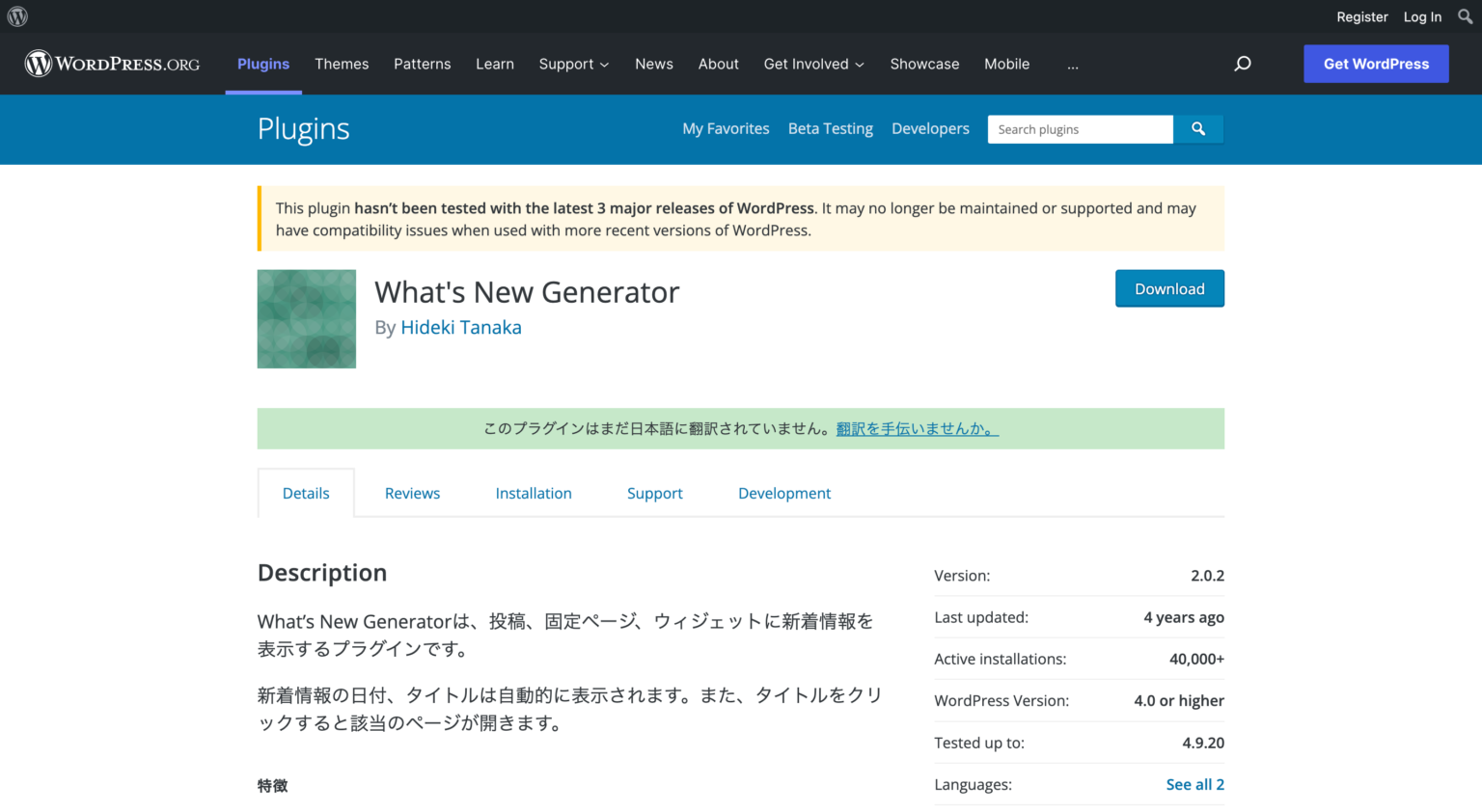Open the ellipsis overflow menu in the navigation
Viewport: 1482px width, 812px height.
click(1073, 65)
